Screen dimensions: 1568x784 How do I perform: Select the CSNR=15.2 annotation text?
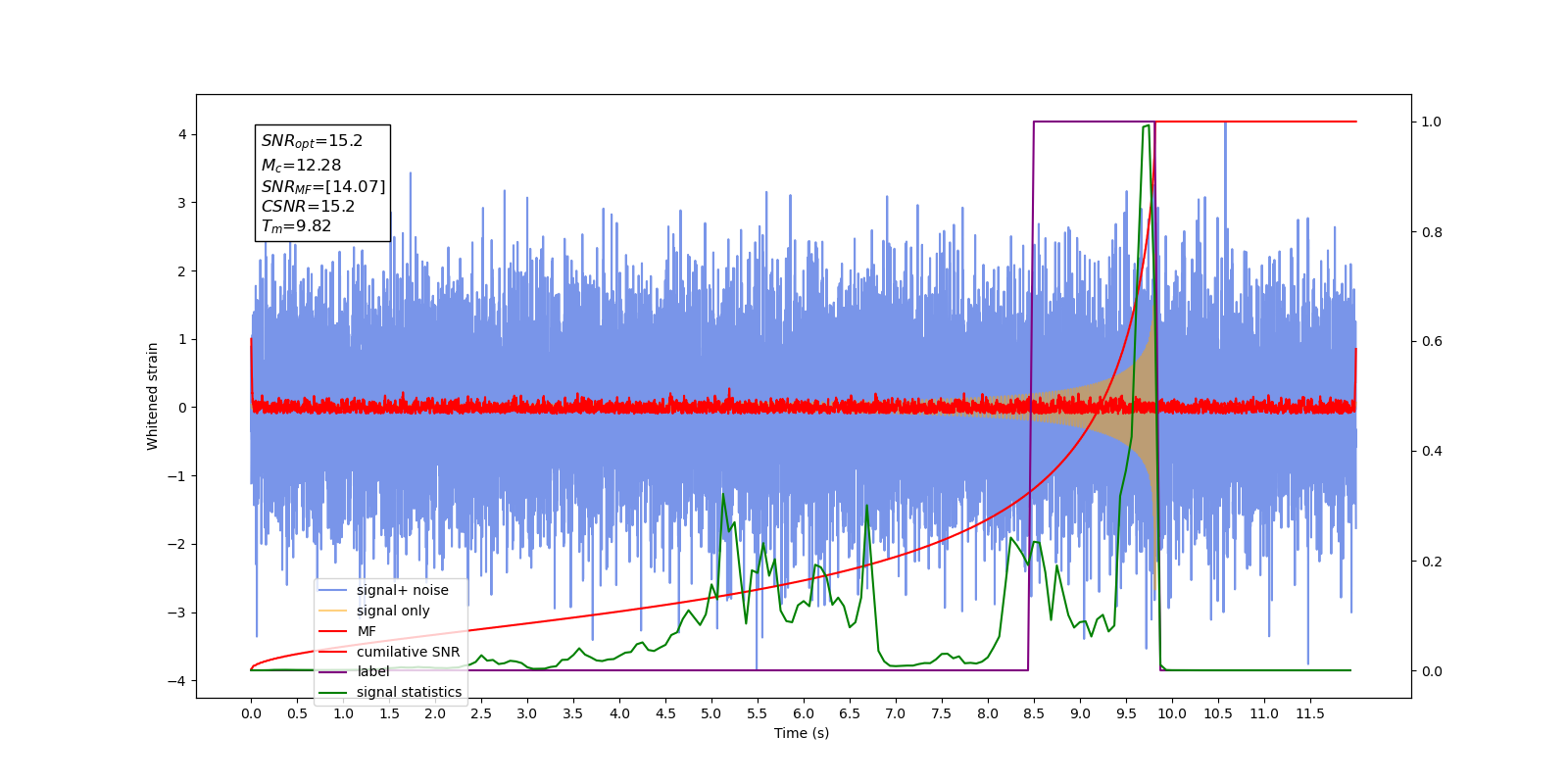(308, 206)
